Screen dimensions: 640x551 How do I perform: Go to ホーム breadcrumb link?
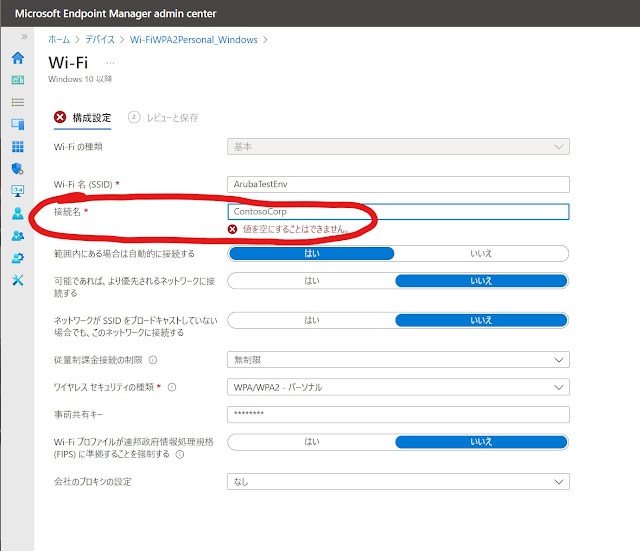pos(59,40)
